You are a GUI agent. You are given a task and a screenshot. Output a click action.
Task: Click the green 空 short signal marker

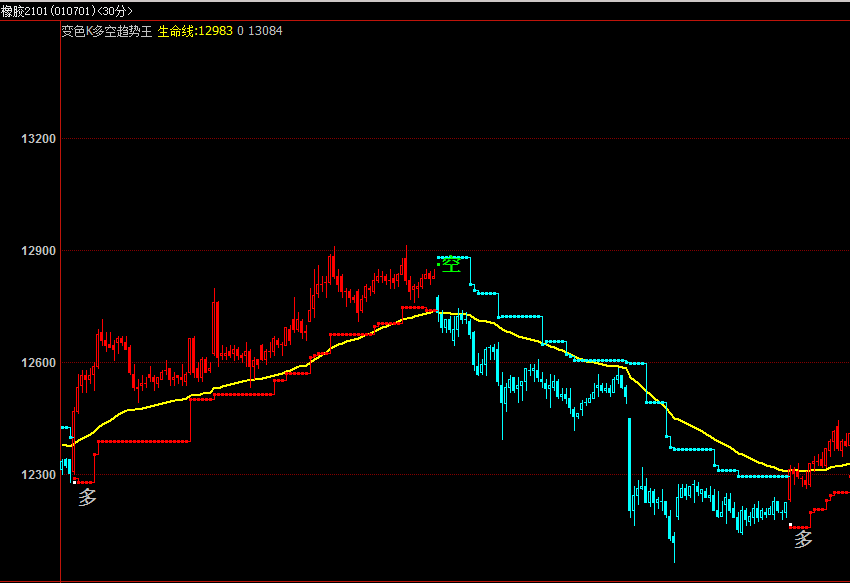[x=451, y=264]
